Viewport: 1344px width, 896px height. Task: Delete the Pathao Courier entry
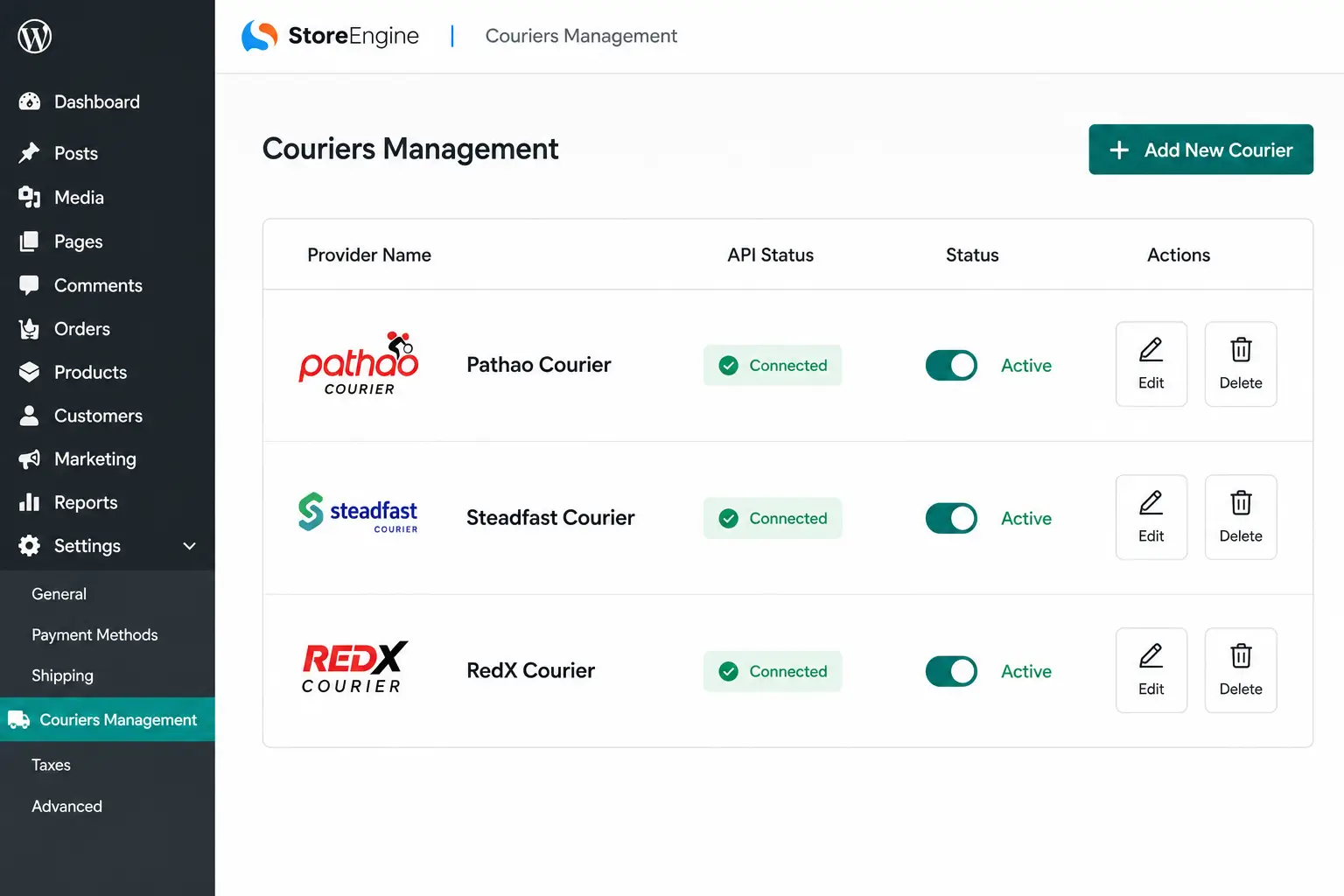1241,364
